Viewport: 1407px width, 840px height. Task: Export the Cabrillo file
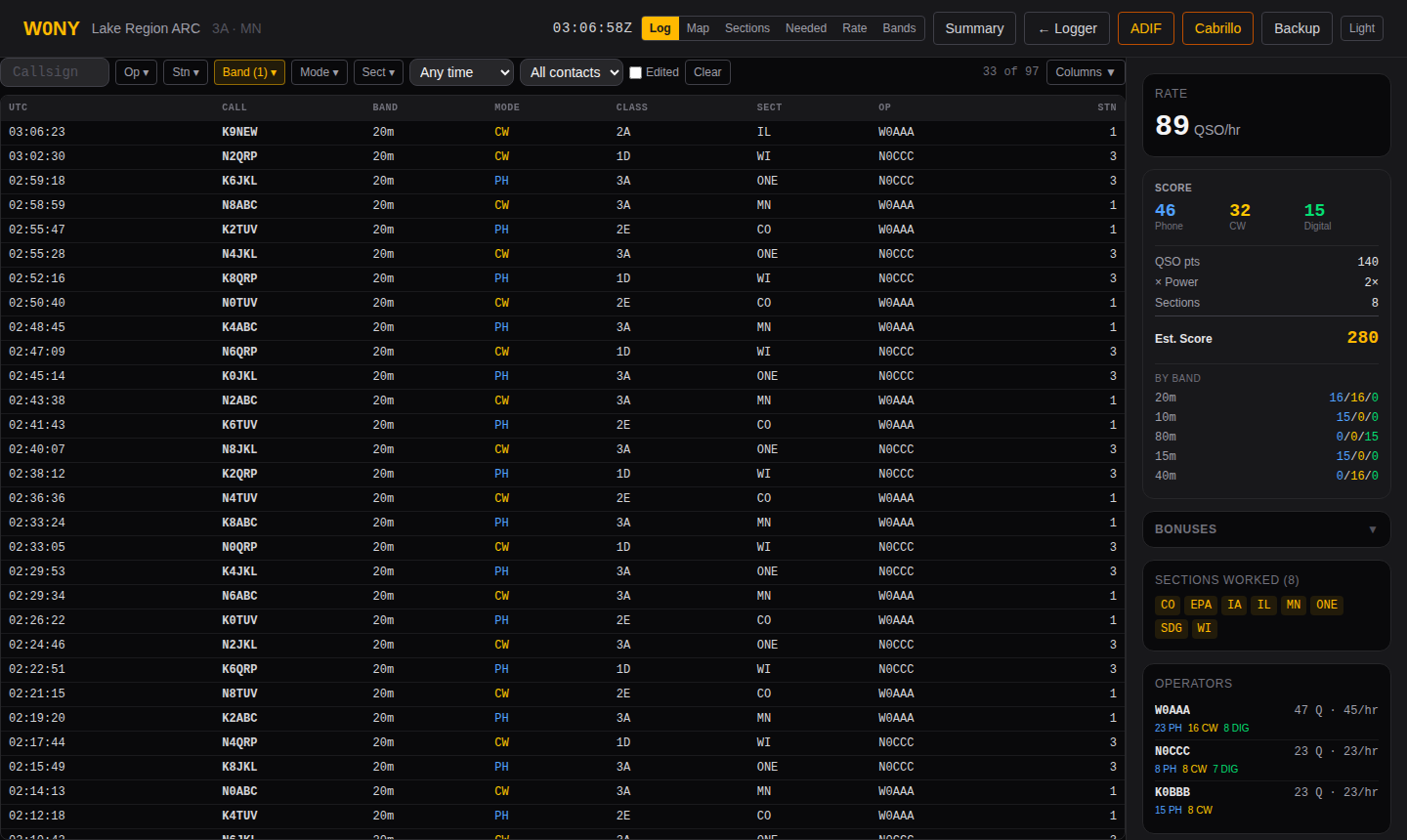pyautogui.click(x=1217, y=28)
